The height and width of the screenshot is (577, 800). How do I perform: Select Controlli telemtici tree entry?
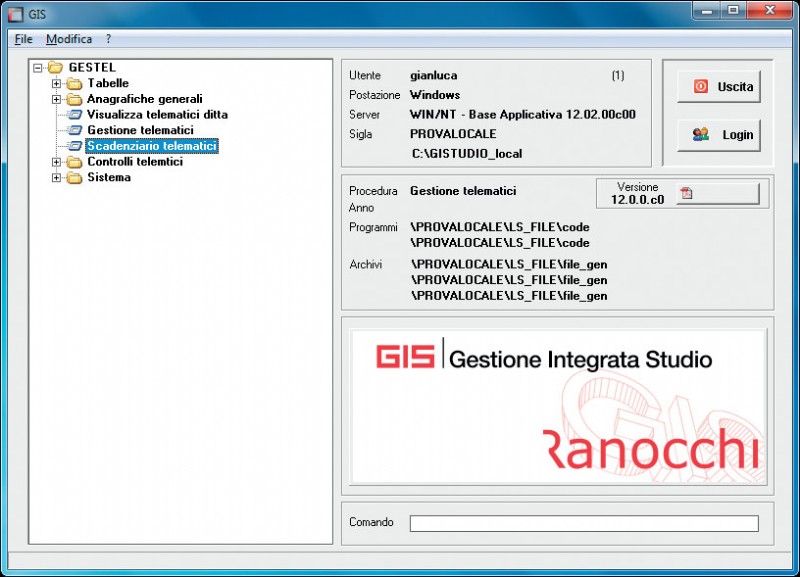click(135, 162)
